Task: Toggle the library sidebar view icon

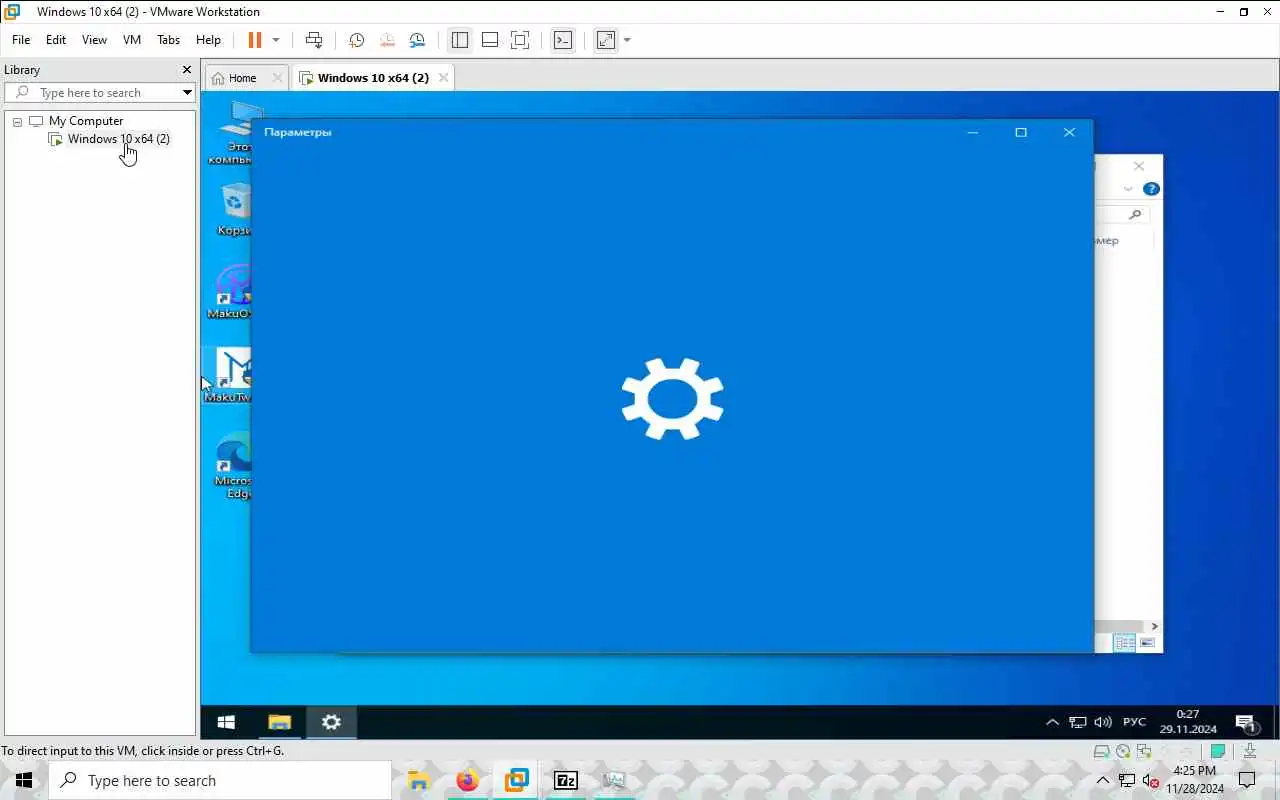Action: (460, 40)
